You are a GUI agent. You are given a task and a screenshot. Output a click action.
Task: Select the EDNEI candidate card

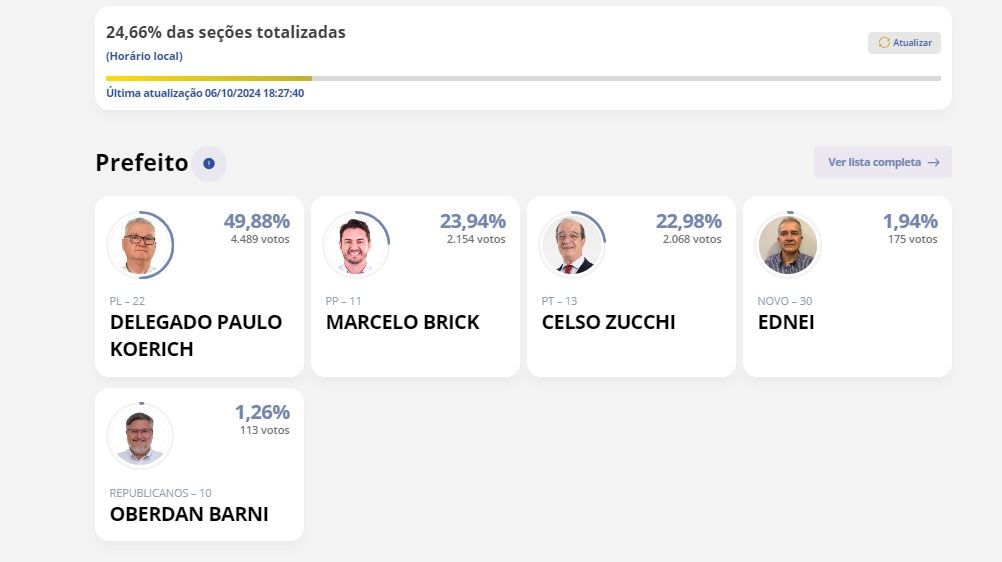pyautogui.click(x=847, y=286)
